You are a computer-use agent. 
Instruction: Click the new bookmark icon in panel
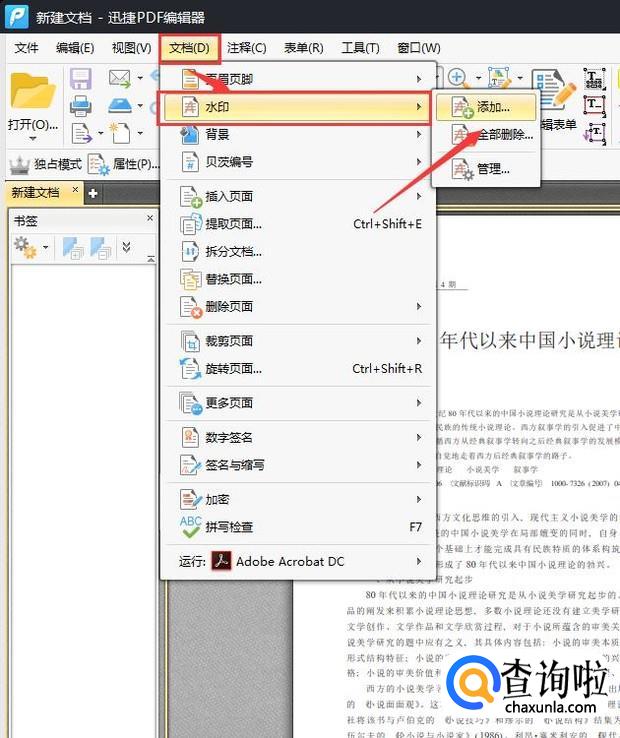[x=73, y=248]
